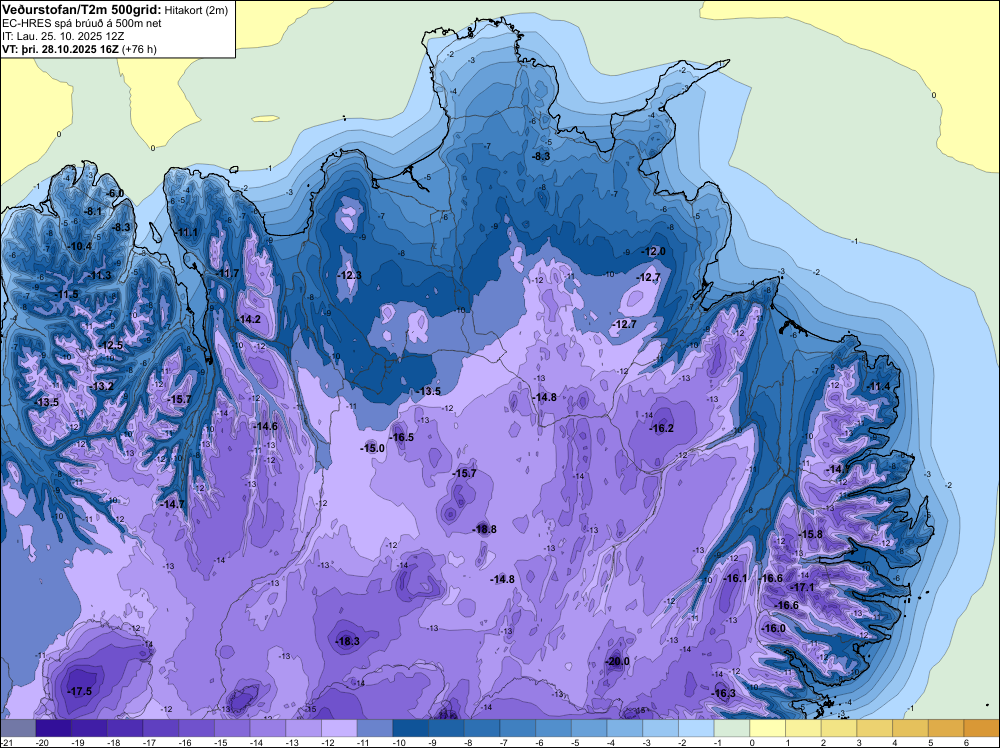This screenshot has height=748, width=1000.
Task: Click the legend value -13
Action: click(292, 743)
